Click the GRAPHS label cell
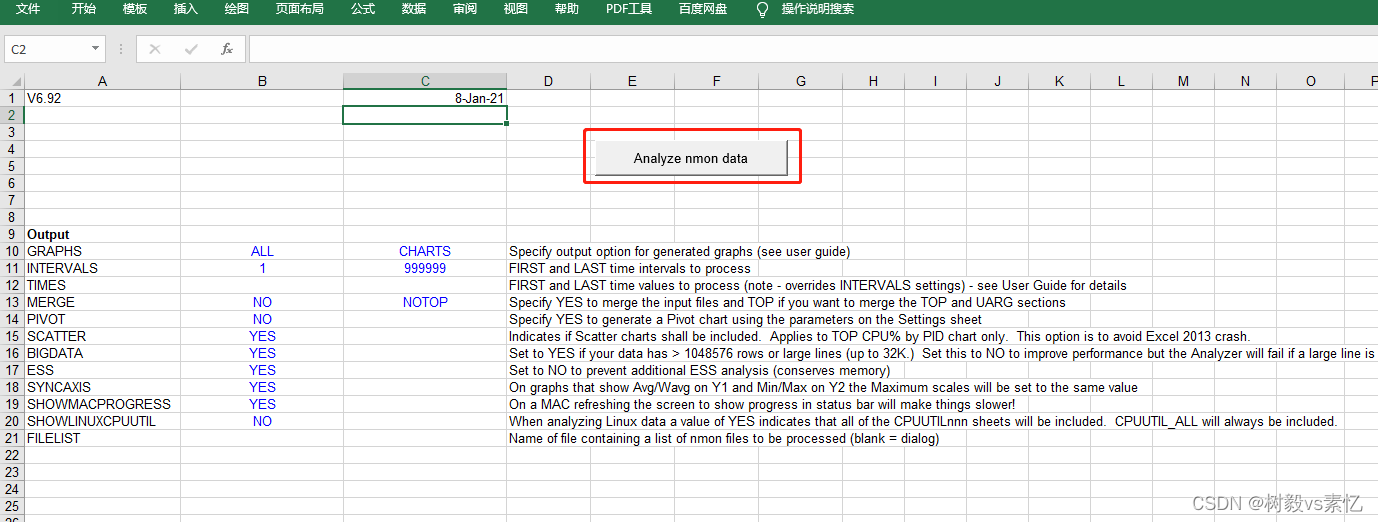 (102, 251)
